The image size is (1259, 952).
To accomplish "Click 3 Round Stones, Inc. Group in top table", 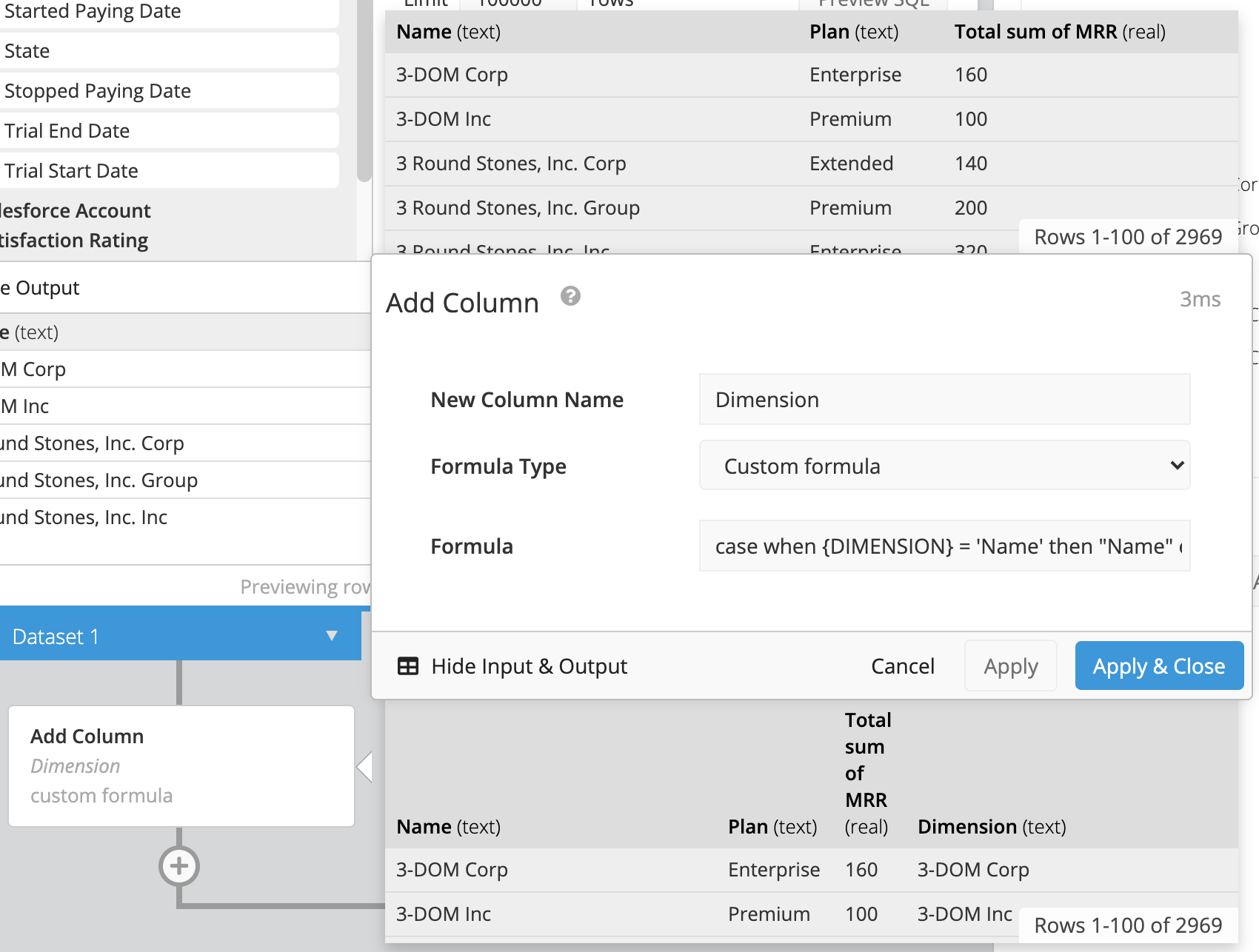I will [518, 208].
